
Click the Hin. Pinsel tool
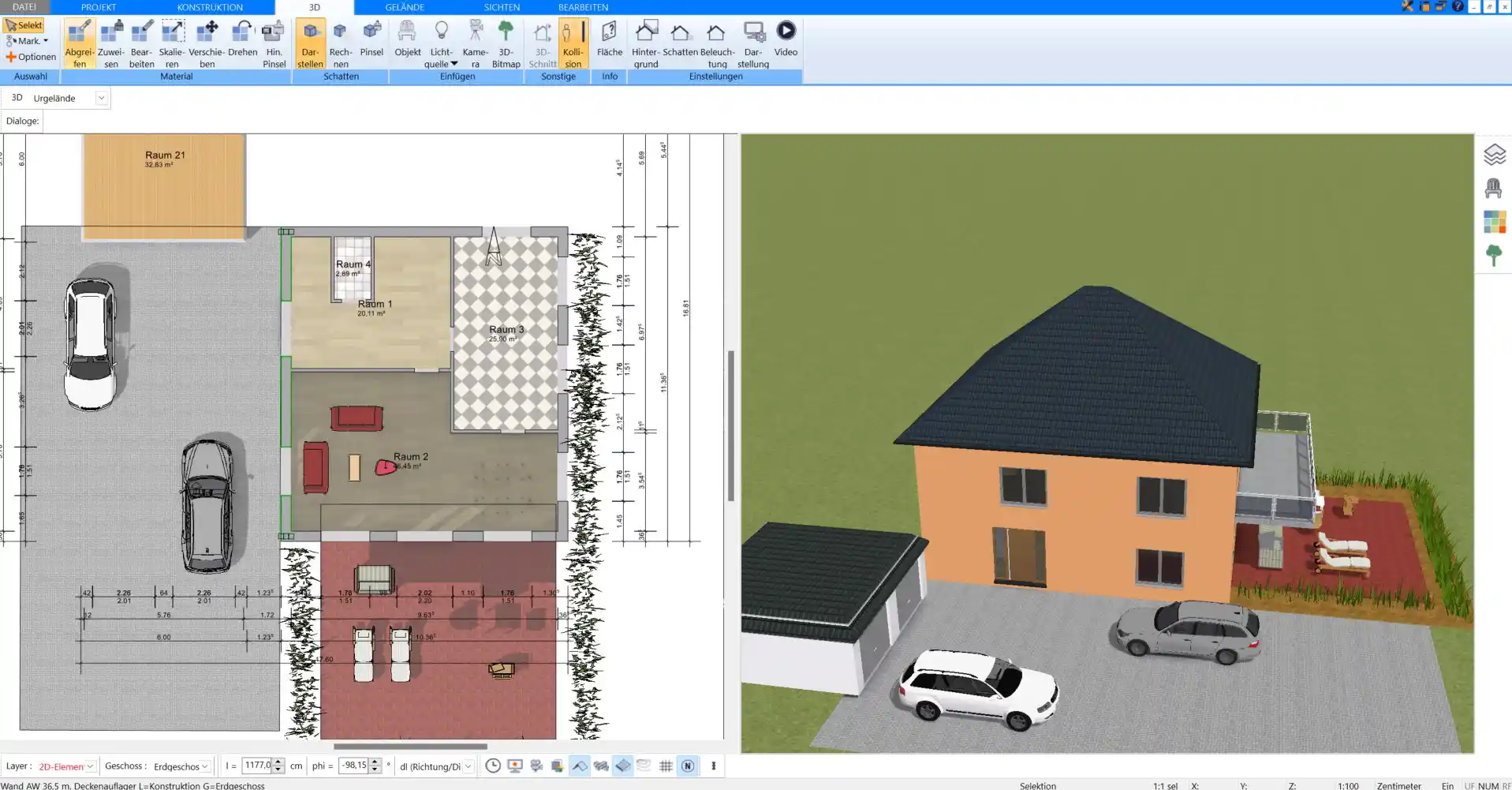point(274,43)
